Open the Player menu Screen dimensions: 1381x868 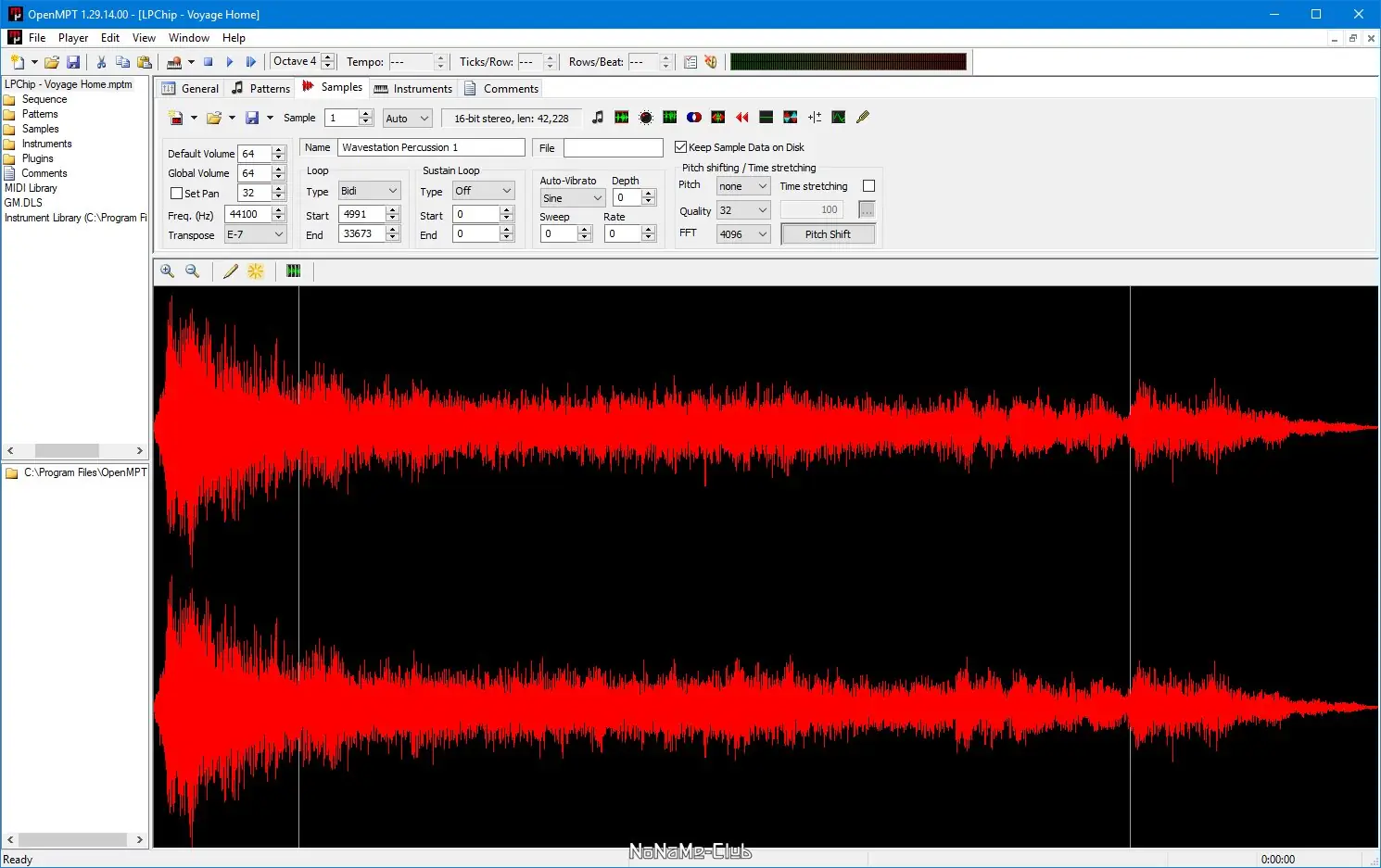click(x=73, y=38)
